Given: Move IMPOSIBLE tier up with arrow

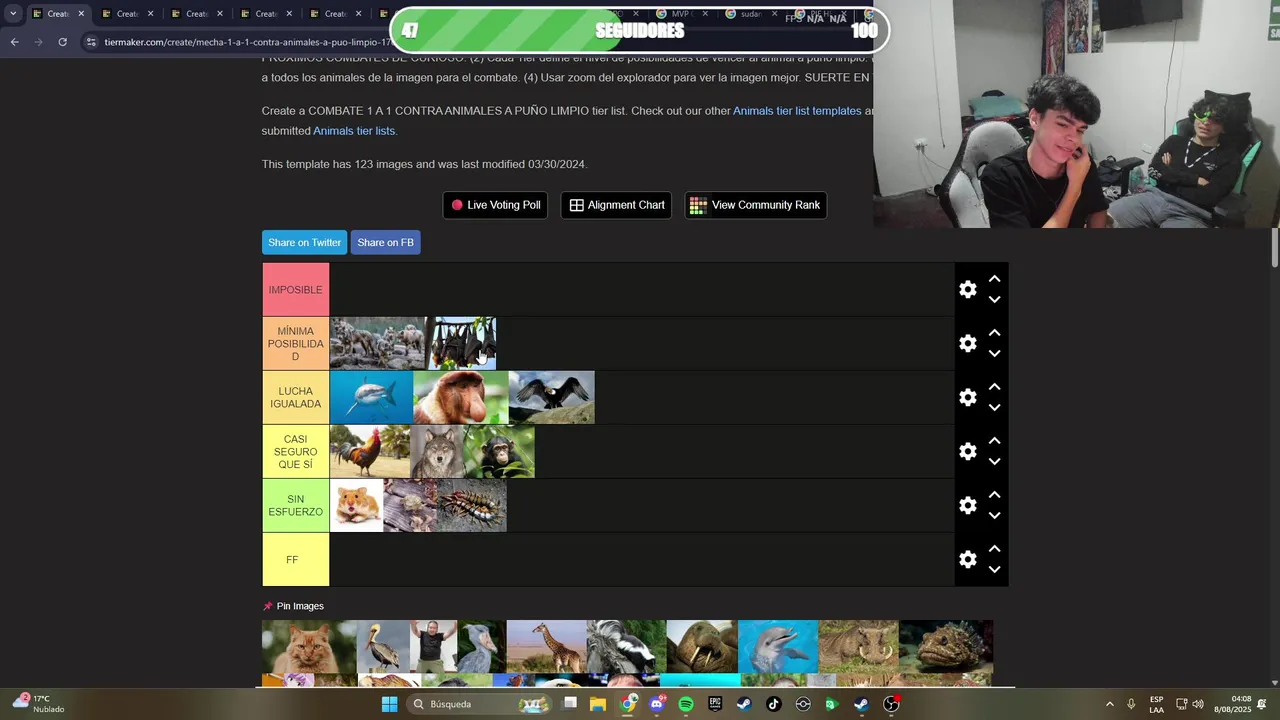Looking at the screenshot, I should coord(994,279).
